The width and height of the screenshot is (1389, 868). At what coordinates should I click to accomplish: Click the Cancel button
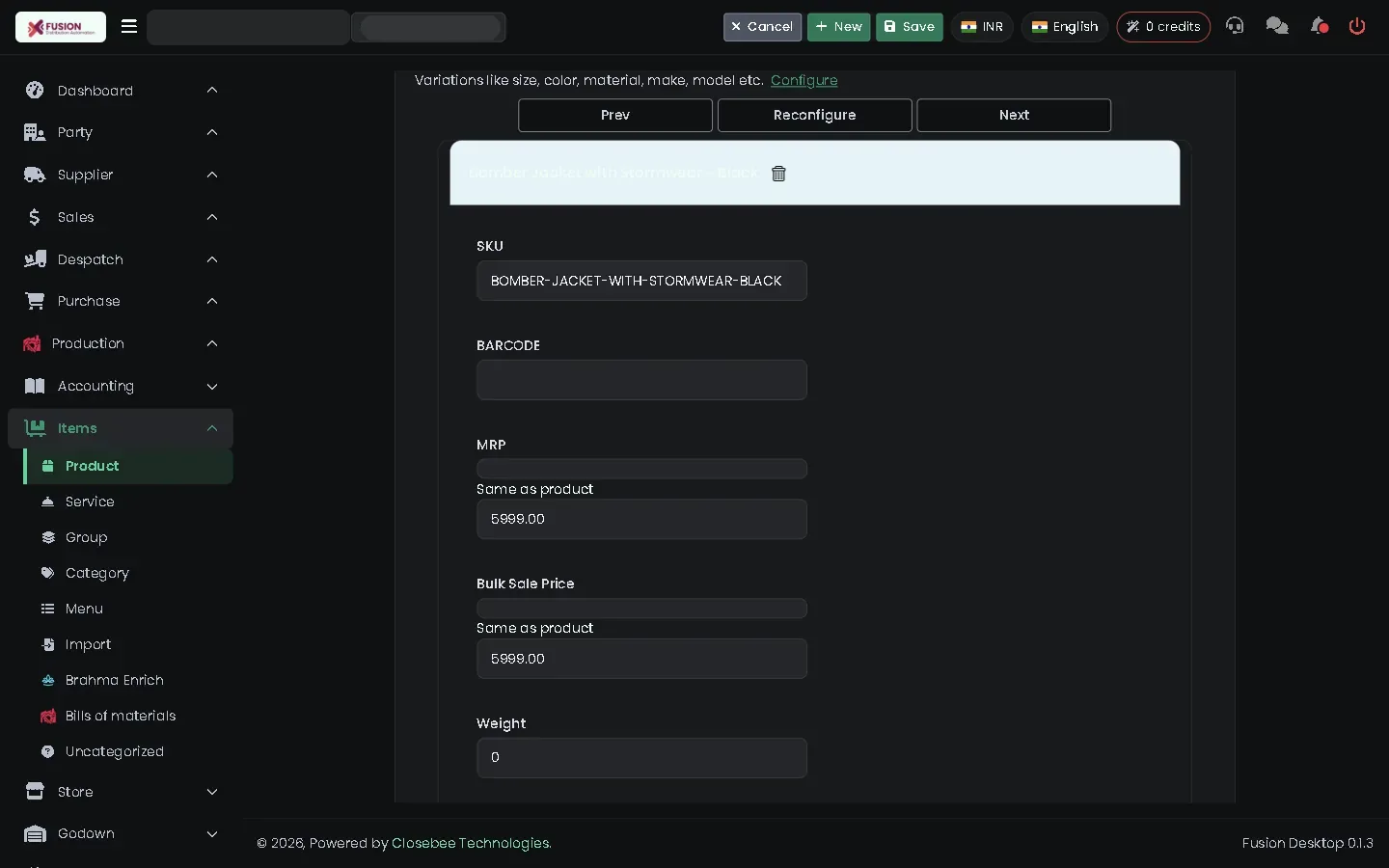pos(762,27)
